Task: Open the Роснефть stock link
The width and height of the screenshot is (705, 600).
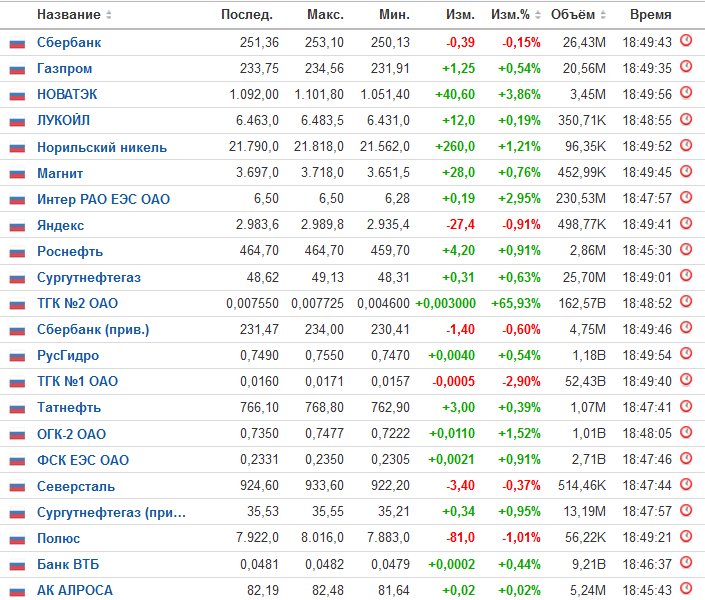Action: [70, 251]
